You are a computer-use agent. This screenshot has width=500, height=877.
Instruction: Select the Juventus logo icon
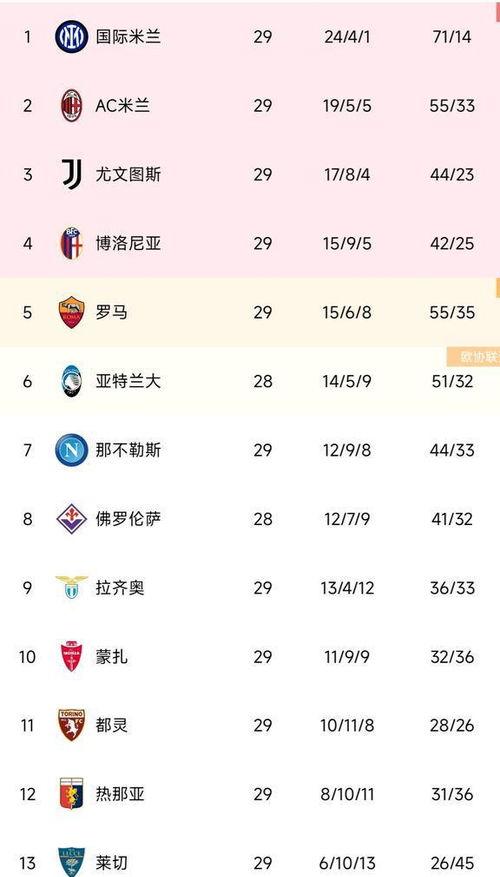[72, 174]
